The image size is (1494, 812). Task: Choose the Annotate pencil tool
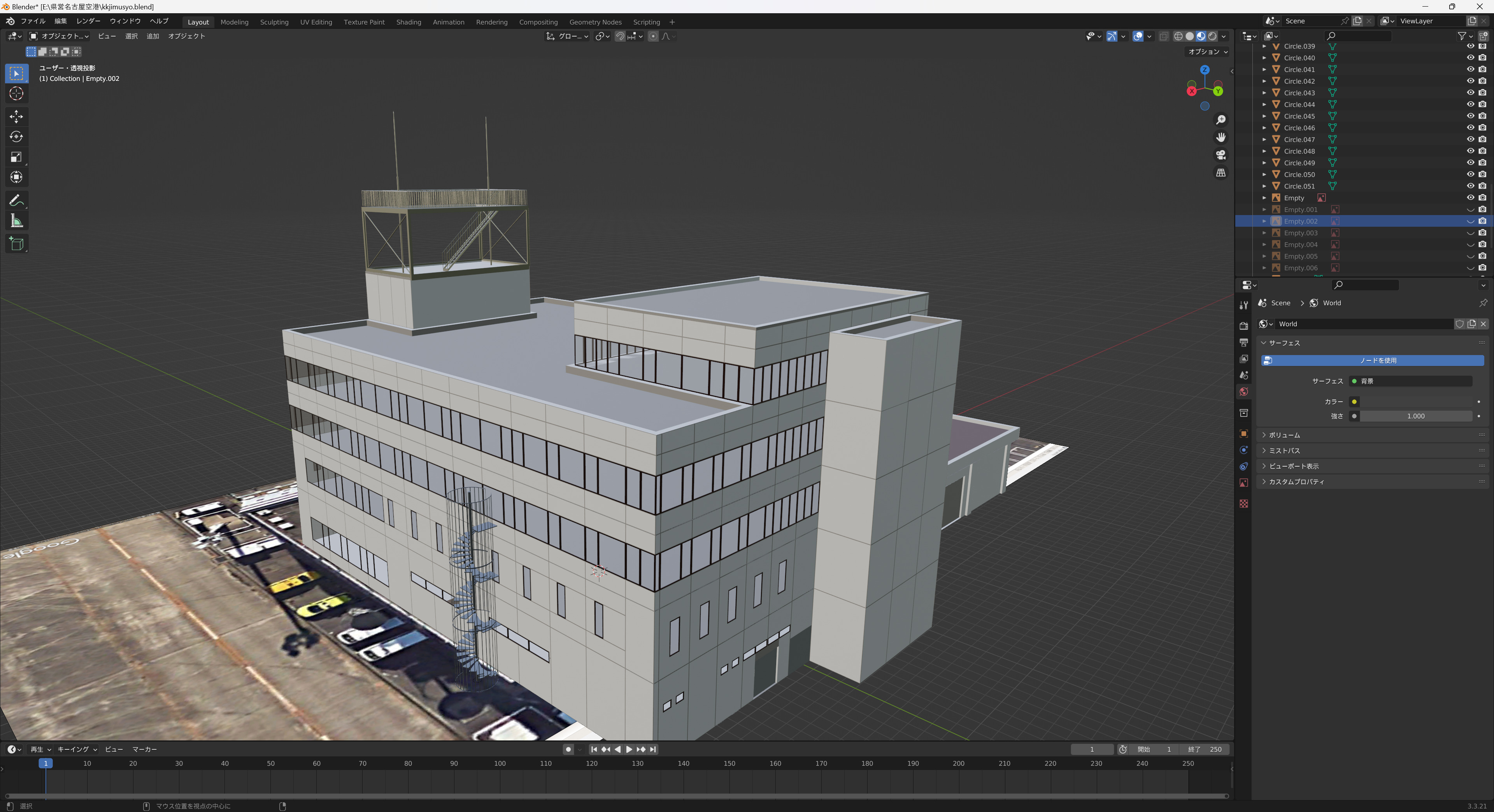[x=16, y=201]
